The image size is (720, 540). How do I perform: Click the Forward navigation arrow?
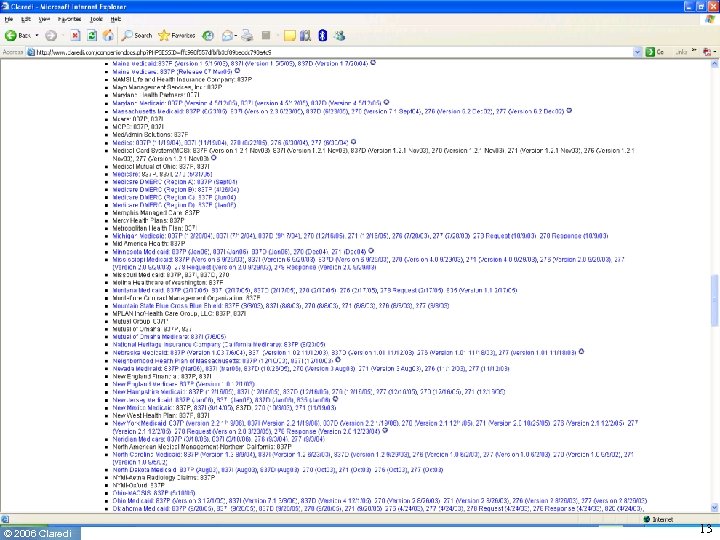tap(51, 35)
